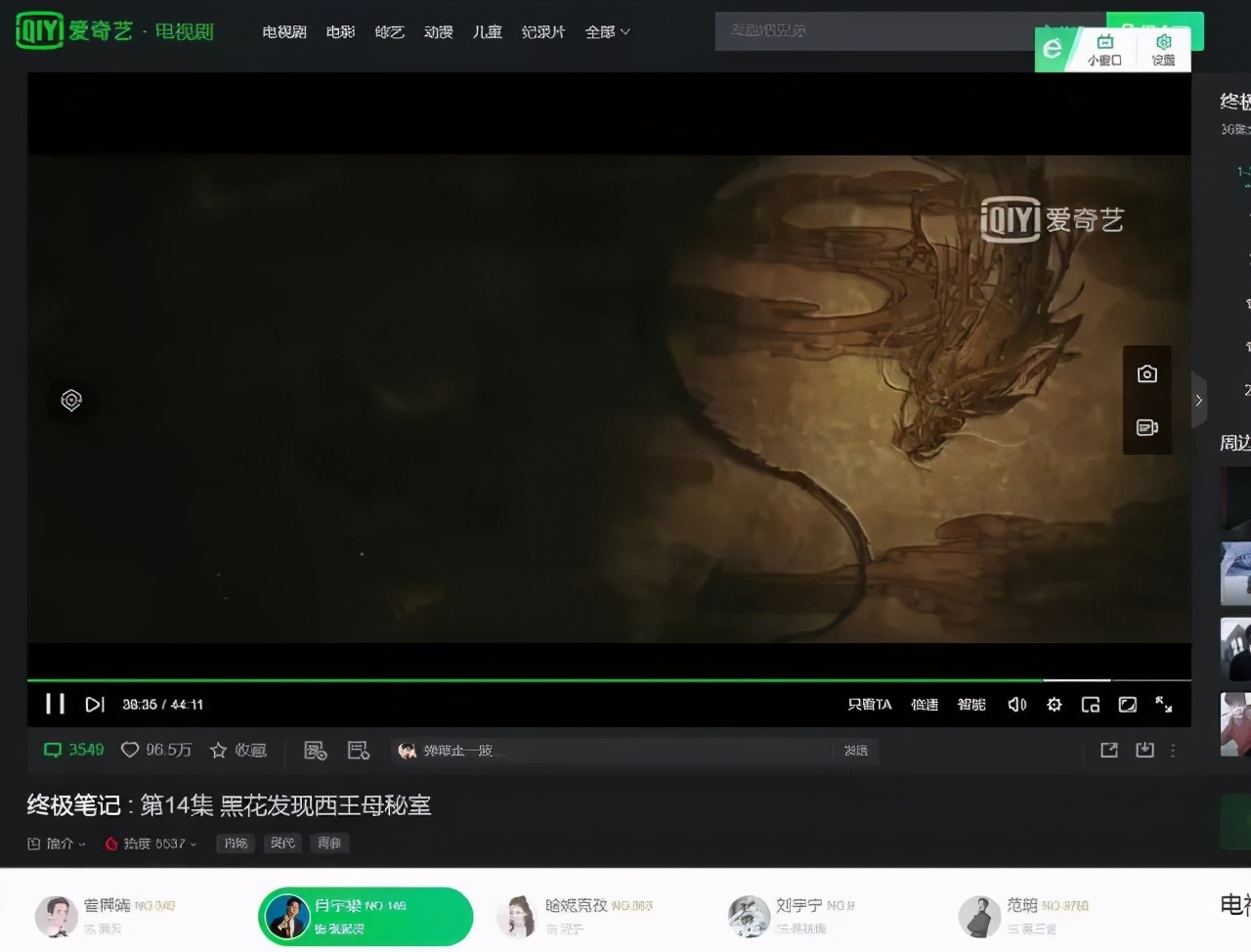1251x952 pixels.
Task: Enter fullscreen video mode
Action: tap(1164, 704)
